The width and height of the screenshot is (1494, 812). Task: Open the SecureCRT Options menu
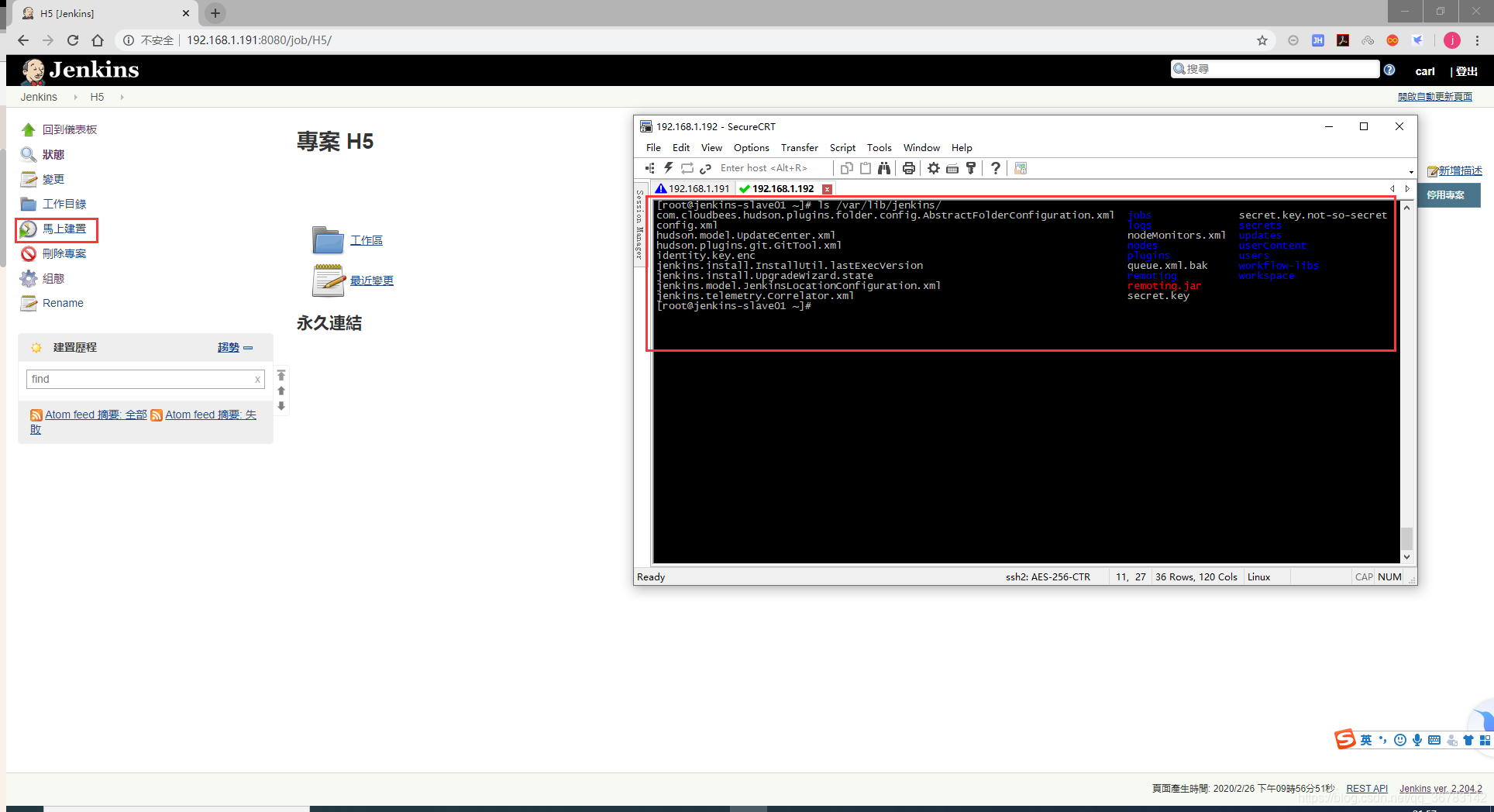pos(751,148)
